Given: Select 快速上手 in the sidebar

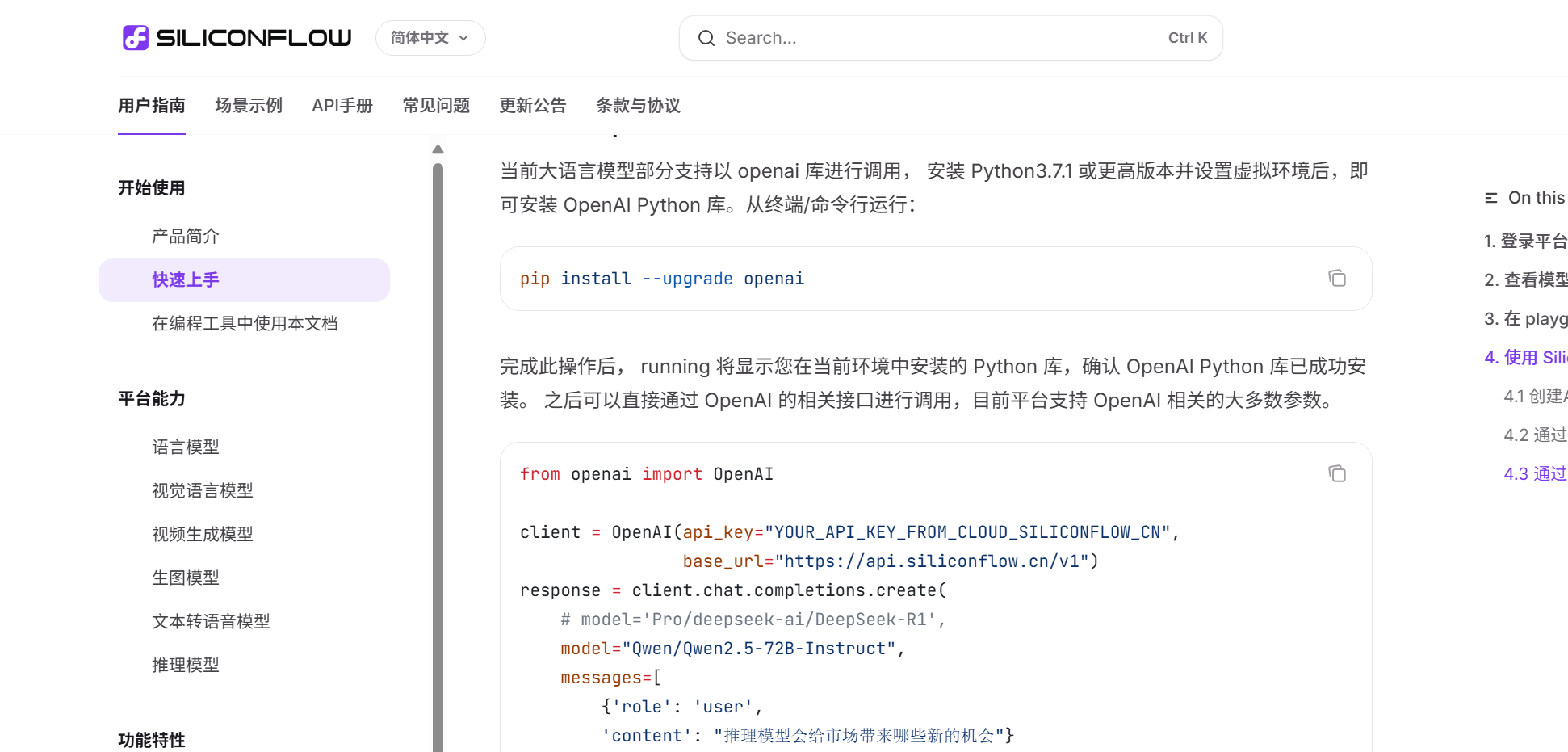Looking at the screenshot, I should tap(244, 279).
